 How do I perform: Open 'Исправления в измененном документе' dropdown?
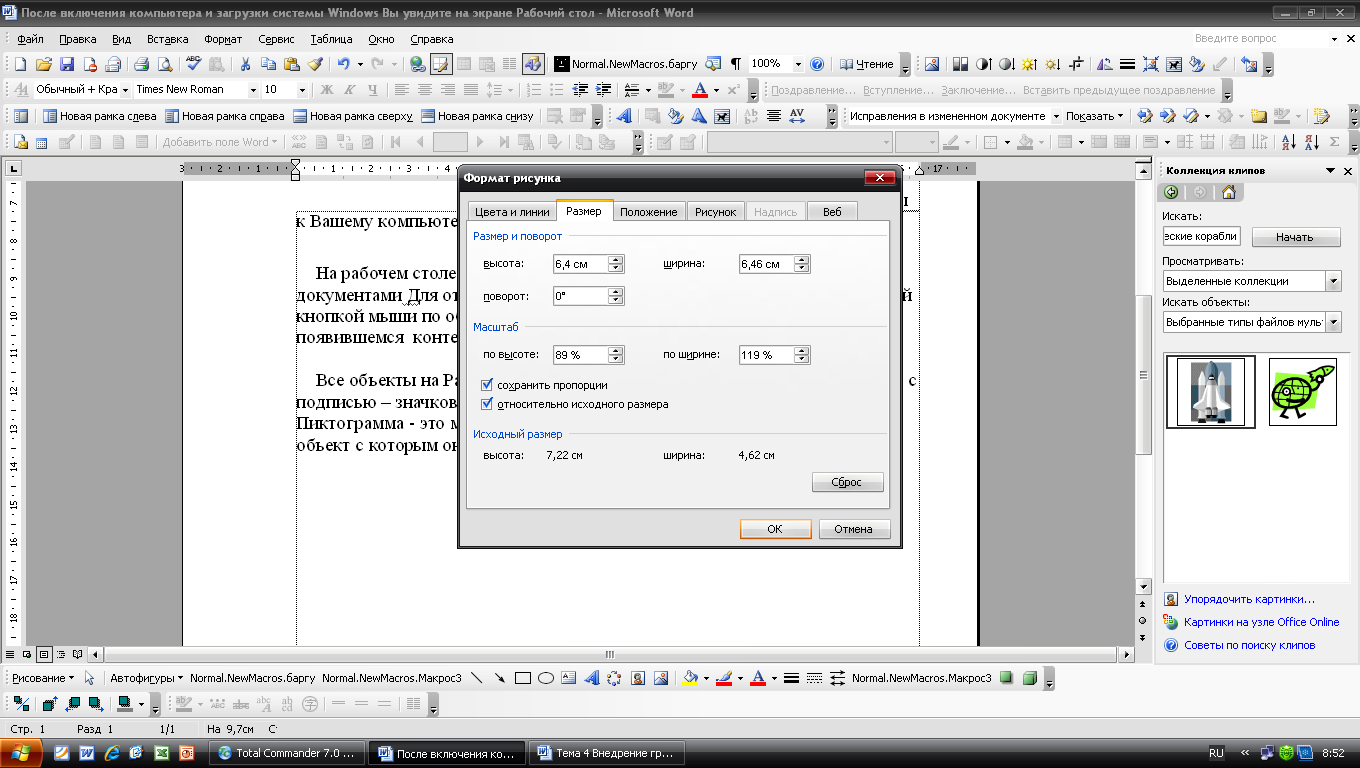point(1056,116)
